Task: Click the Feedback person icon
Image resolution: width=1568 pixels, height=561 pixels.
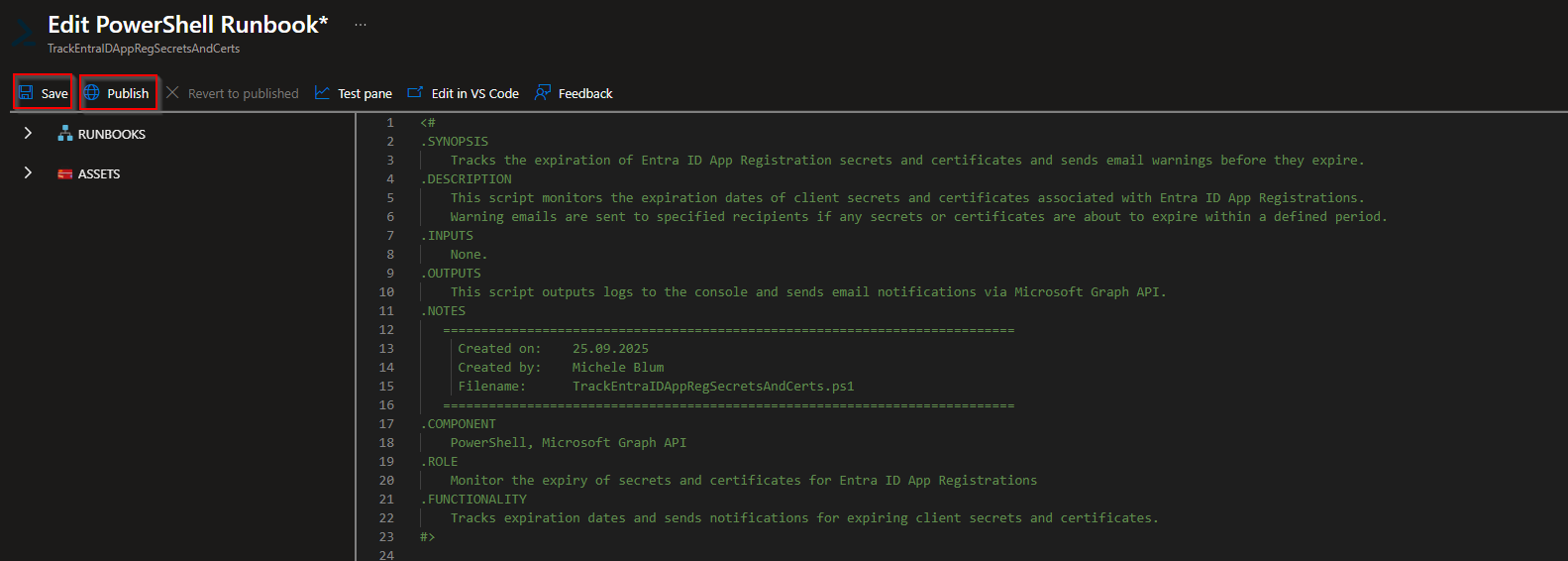Action: click(543, 93)
